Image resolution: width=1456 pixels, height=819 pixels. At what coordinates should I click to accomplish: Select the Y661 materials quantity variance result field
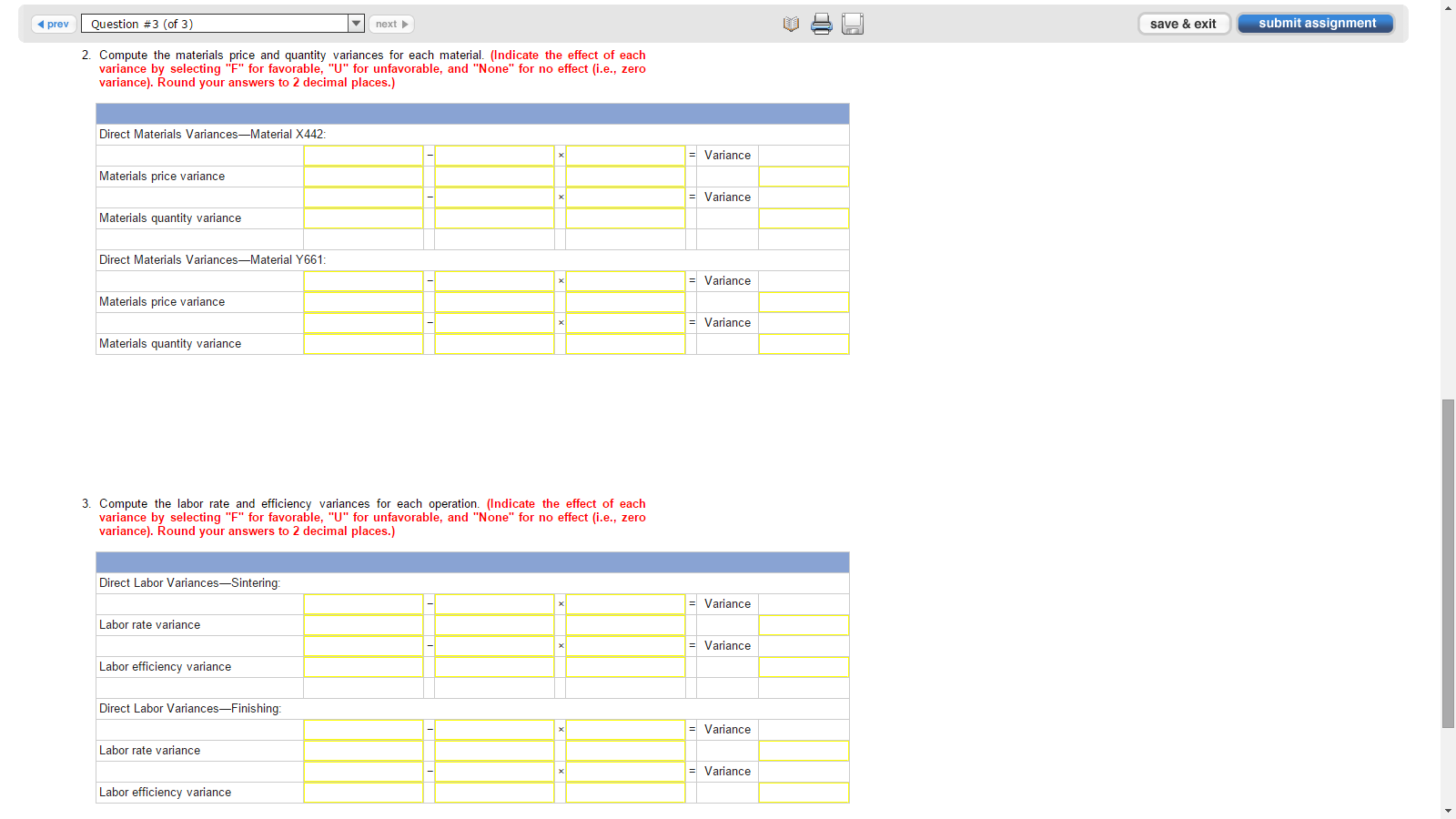coord(804,344)
